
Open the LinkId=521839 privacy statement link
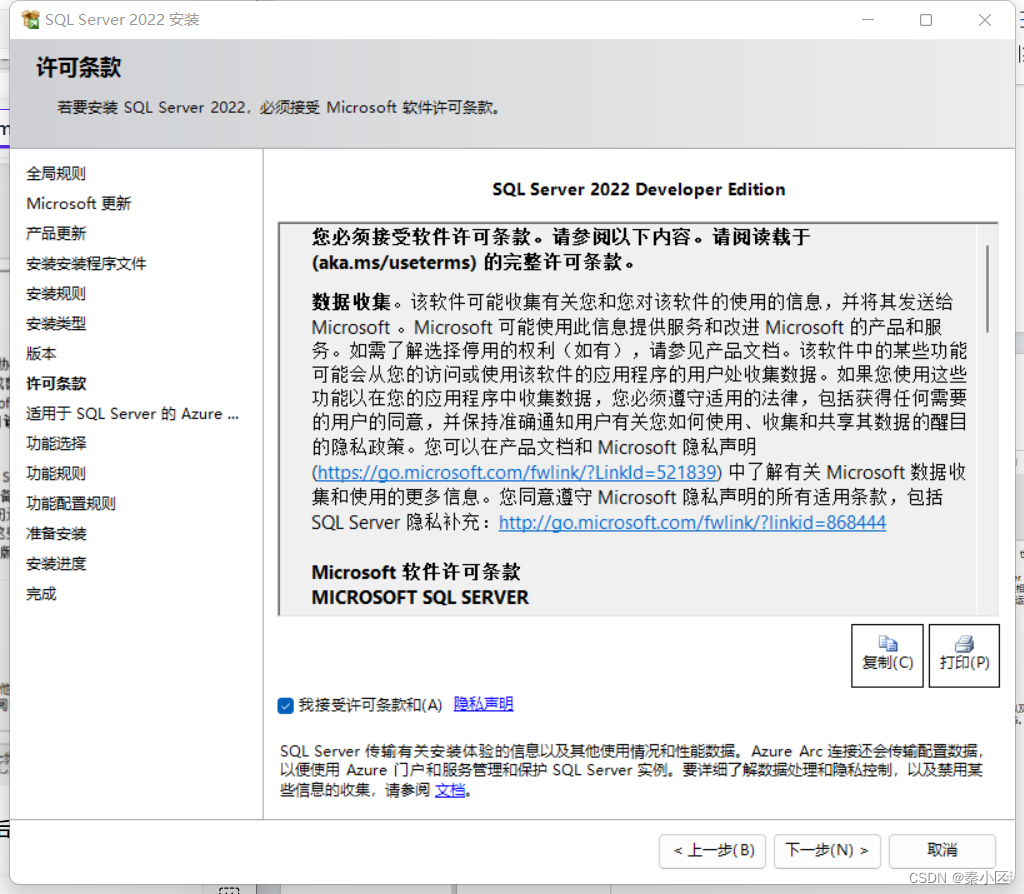(x=518, y=472)
